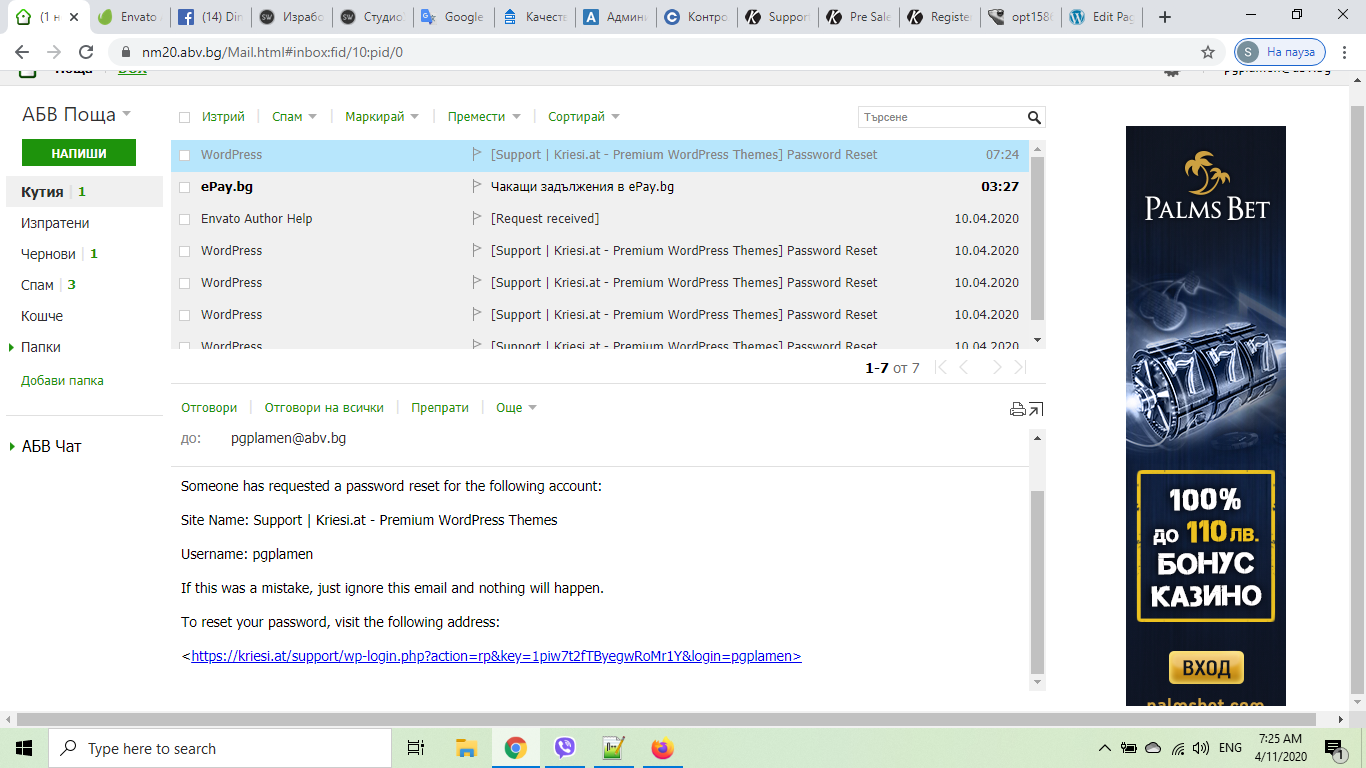
Task: Check the ePay.bg message checkbox
Action: 184,187
